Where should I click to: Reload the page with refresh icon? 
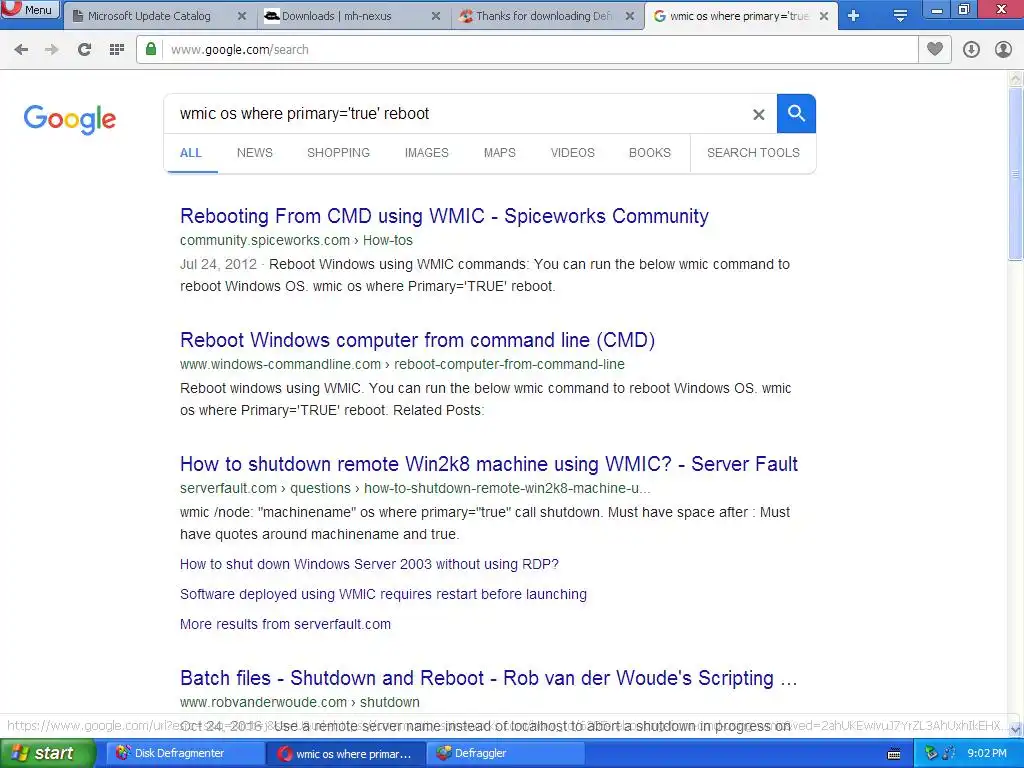tap(84, 50)
